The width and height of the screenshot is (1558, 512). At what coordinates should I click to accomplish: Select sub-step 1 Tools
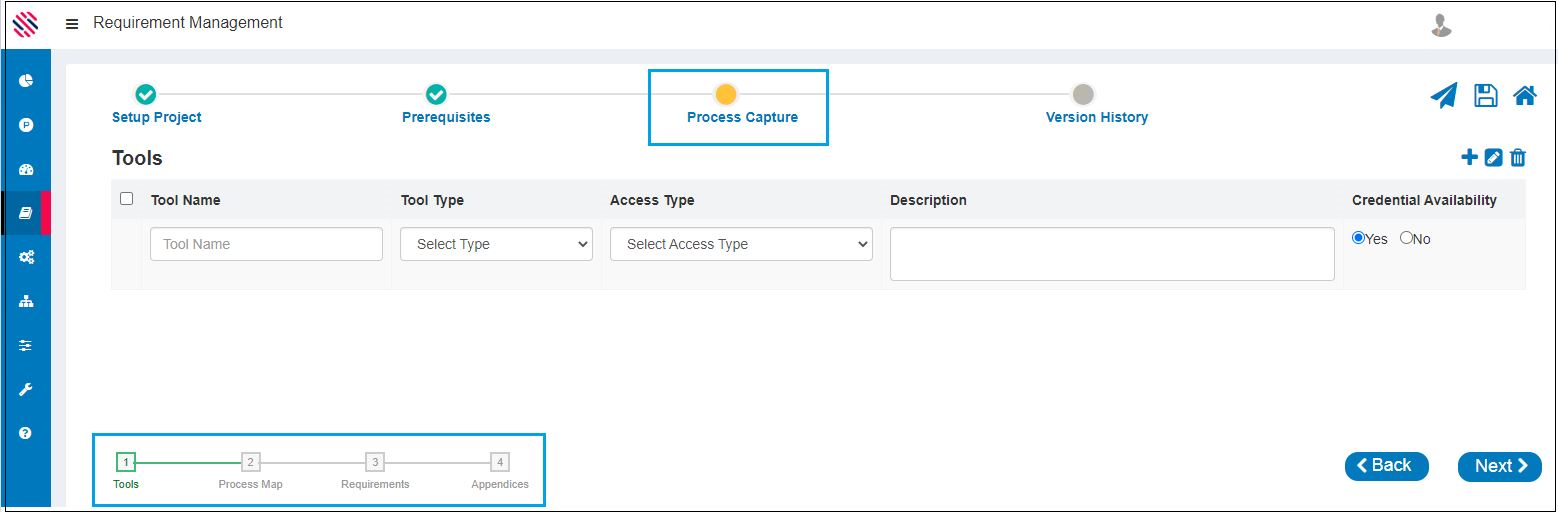coord(125,462)
